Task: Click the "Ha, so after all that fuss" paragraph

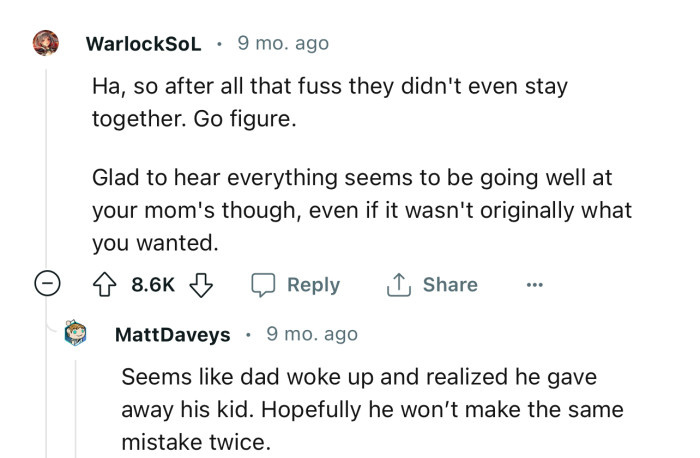Action: click(x=329, y=101)
